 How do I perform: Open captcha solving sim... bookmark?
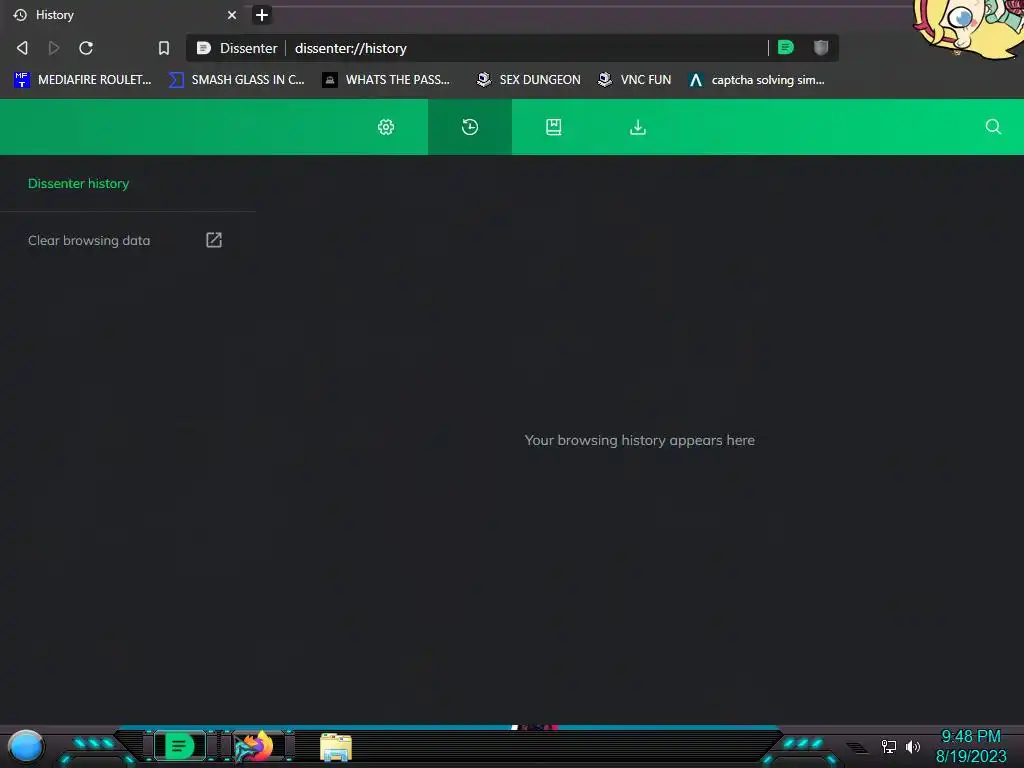[757, 80]
